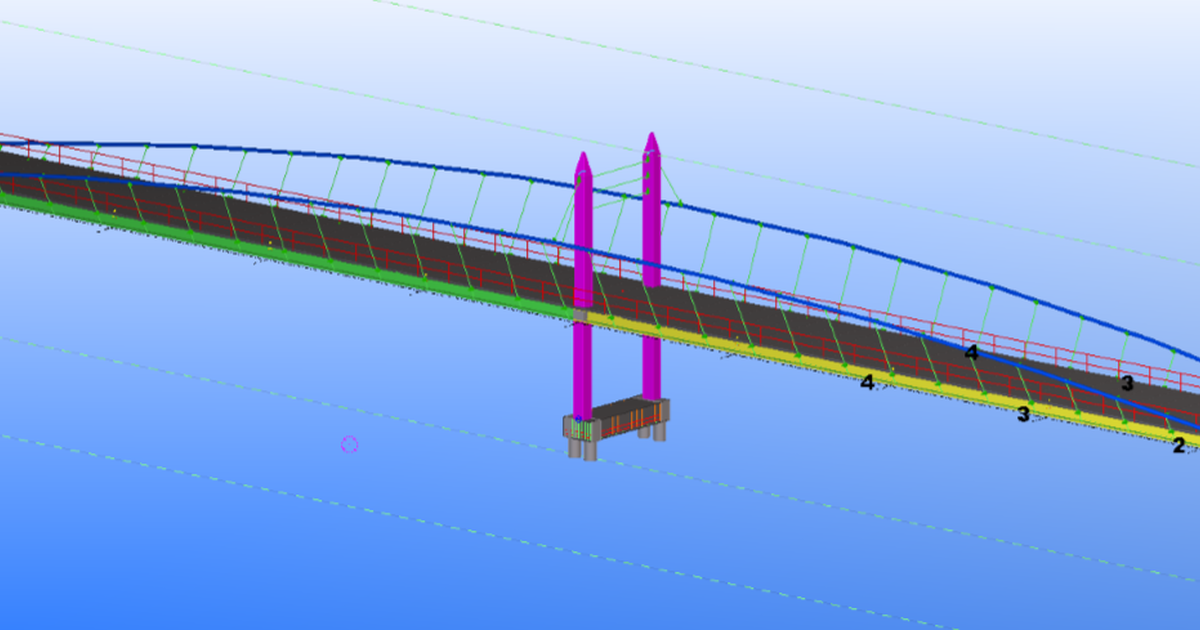The height and width of the screenshot is (630, 1200).
Task: Select a foundation pile under the pier cap
Action: pos(590,450)
